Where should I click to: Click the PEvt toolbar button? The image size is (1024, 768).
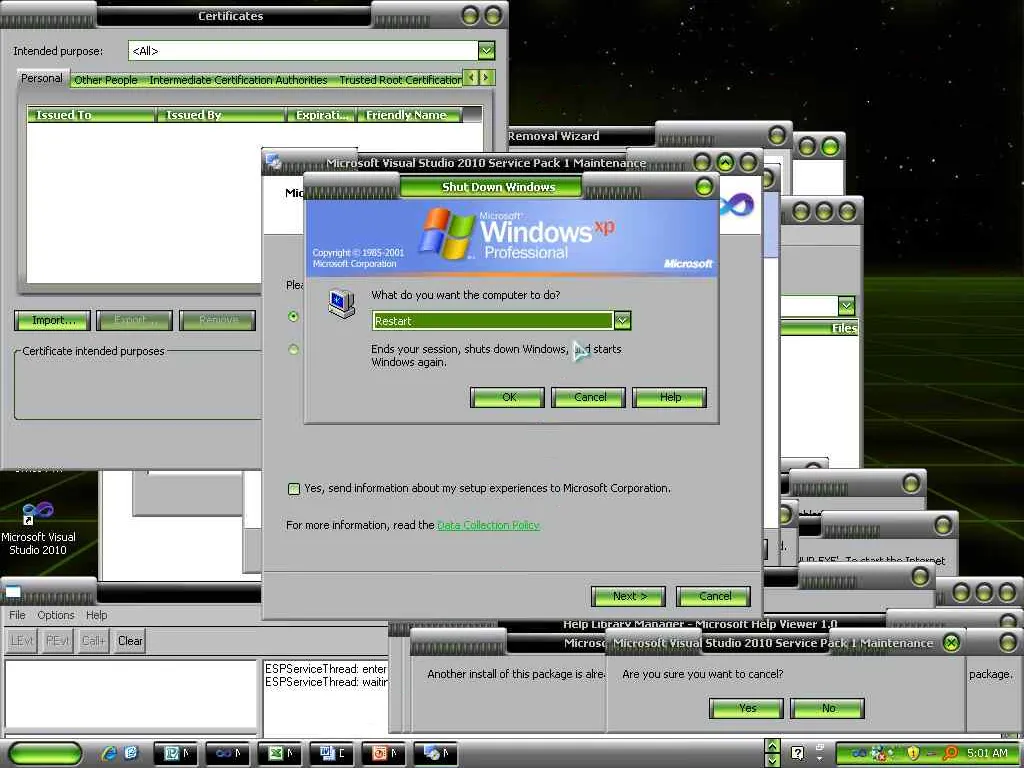(57, 641)
